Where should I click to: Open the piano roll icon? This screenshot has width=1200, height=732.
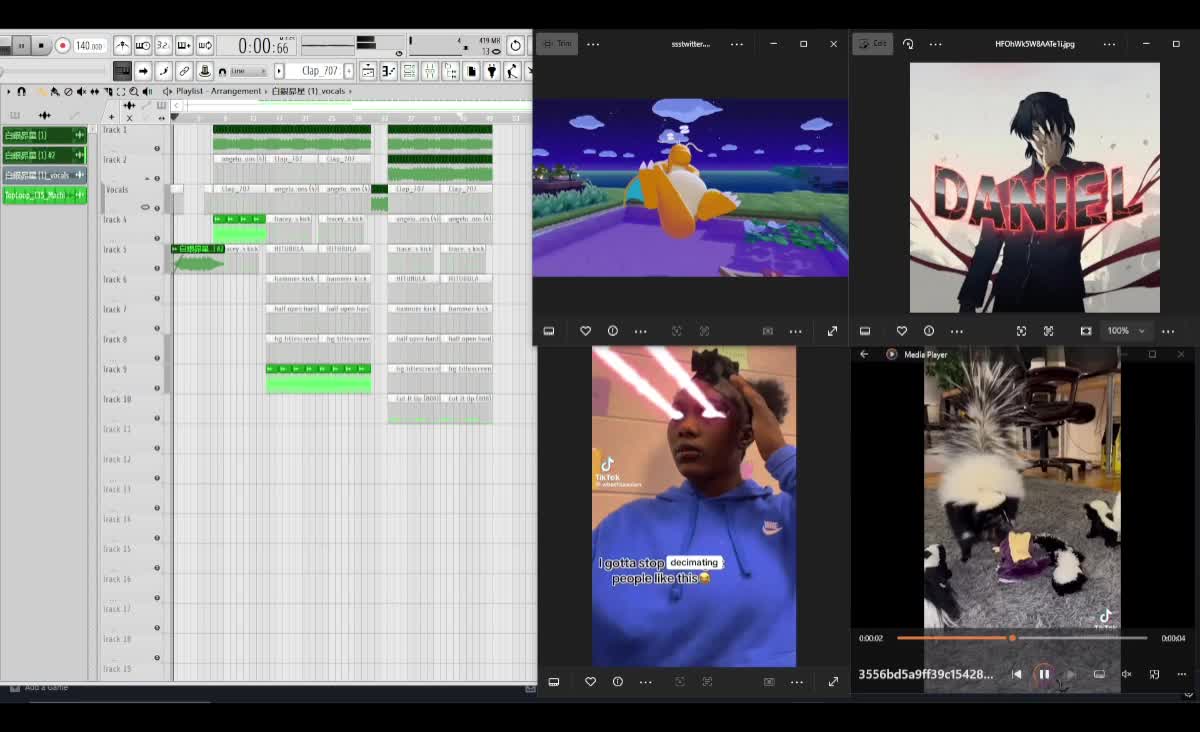(388, 71)
